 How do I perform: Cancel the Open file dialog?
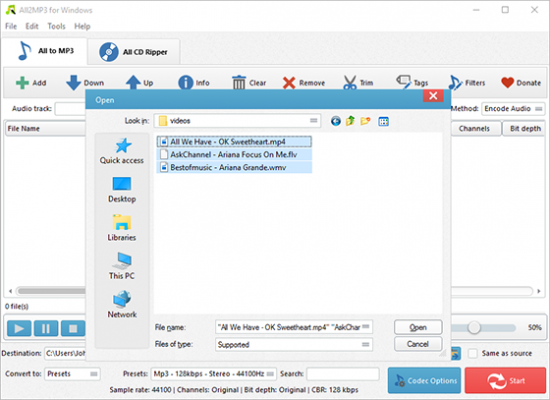tap(418, 344)
